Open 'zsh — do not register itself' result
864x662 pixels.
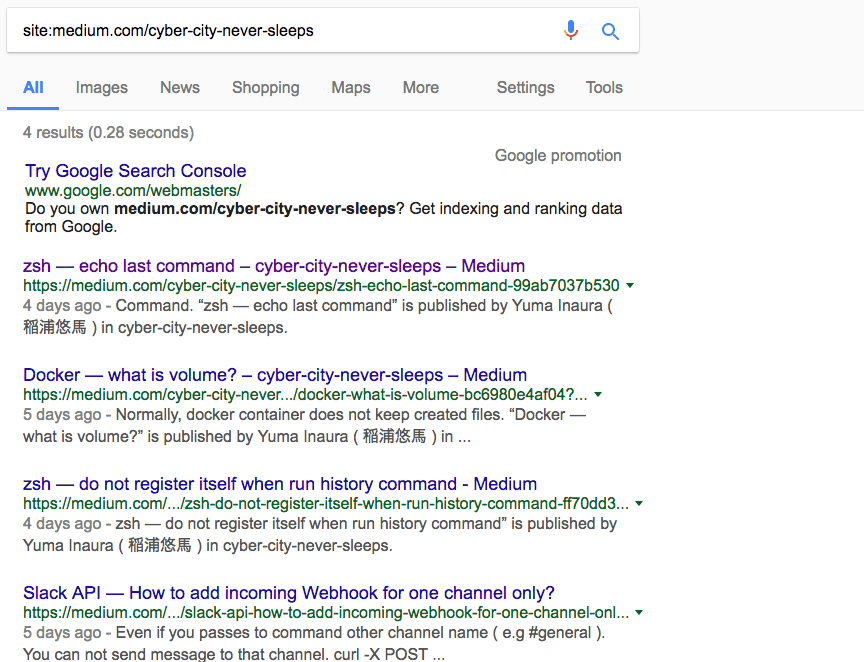(x=280, y=484)
